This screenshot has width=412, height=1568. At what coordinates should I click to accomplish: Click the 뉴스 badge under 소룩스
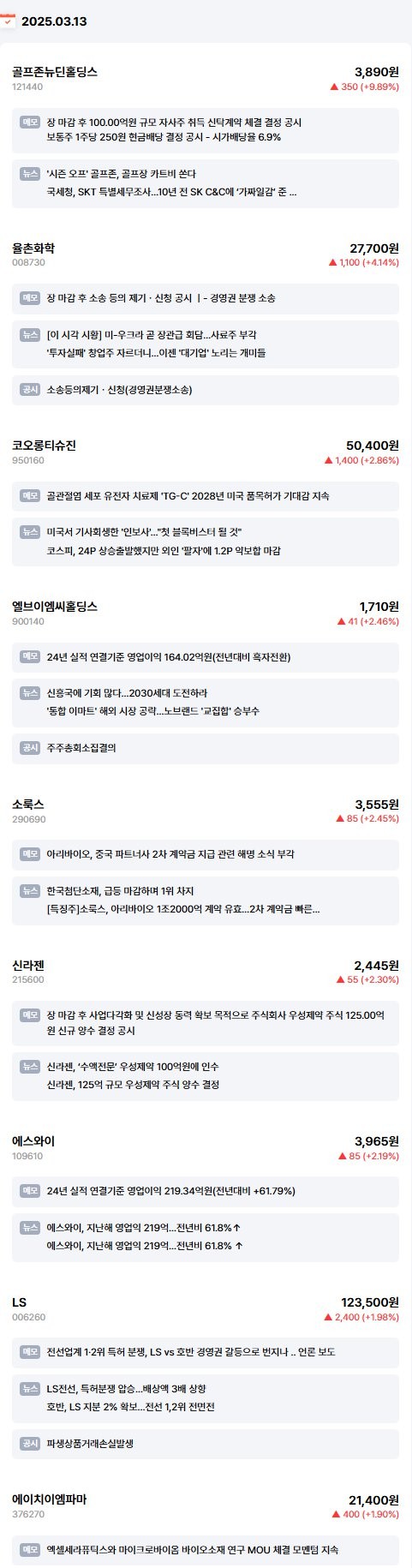[x=30, y=891]
